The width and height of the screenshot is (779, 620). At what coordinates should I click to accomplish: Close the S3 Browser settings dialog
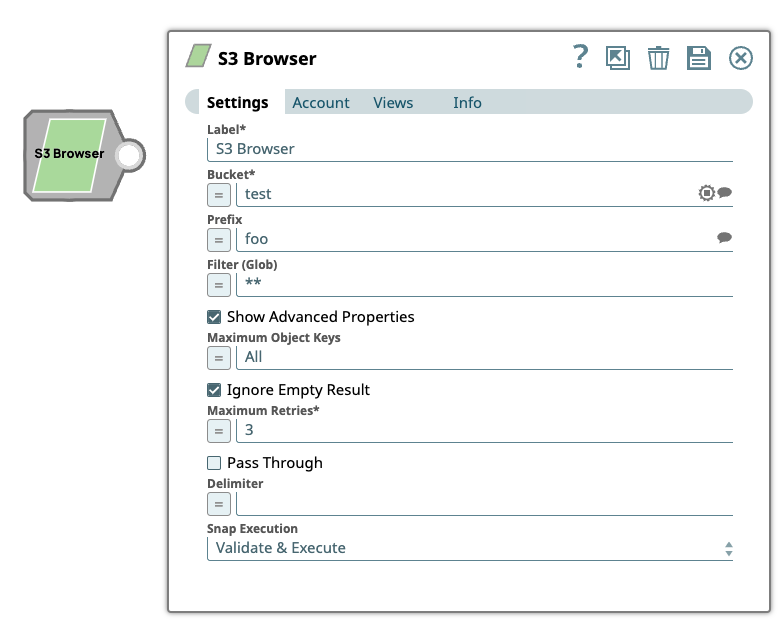(740, 58)
